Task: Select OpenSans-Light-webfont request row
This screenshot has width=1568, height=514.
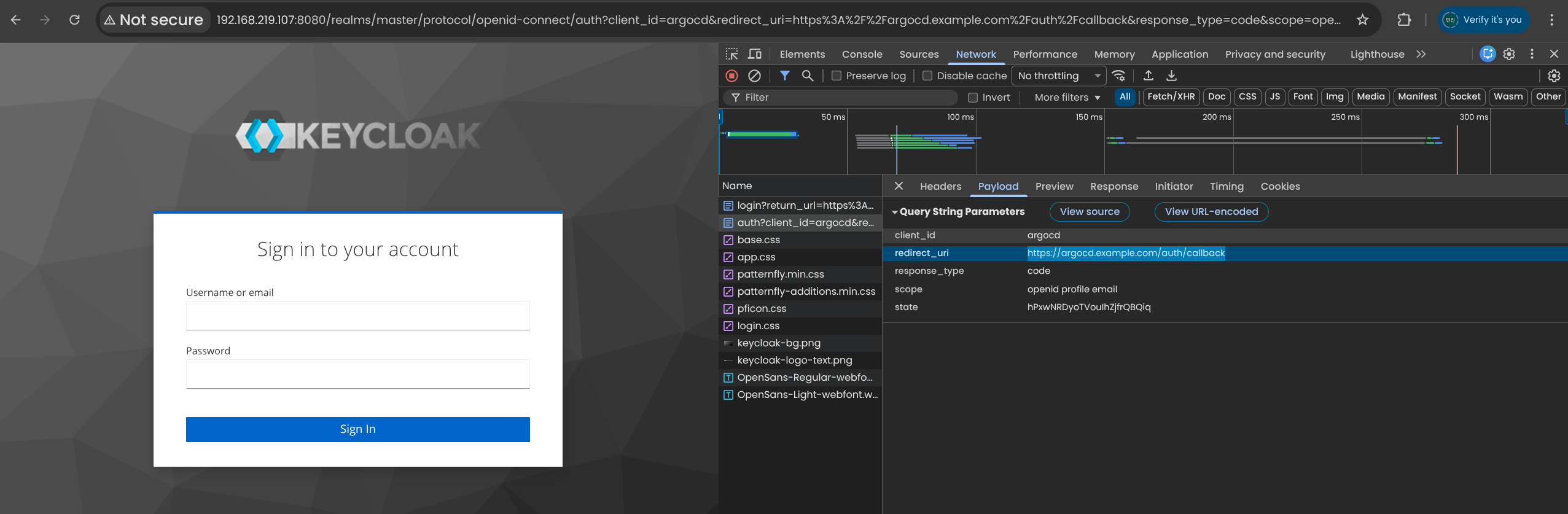Action: 800,394
